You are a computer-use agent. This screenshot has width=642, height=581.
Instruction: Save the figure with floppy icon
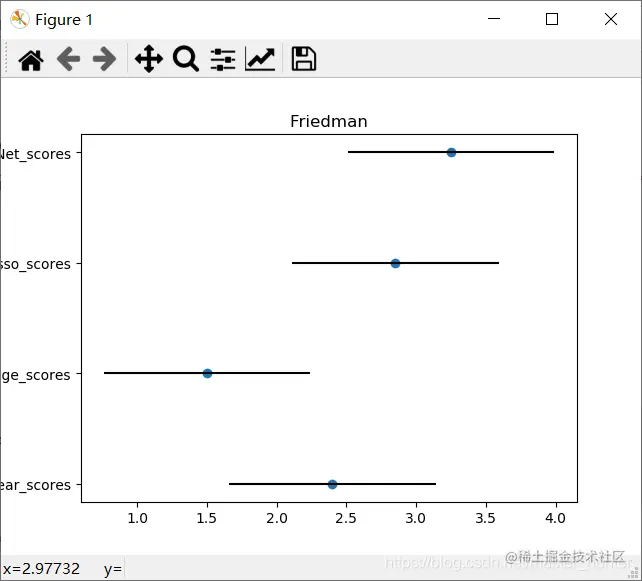click(303, 59)
